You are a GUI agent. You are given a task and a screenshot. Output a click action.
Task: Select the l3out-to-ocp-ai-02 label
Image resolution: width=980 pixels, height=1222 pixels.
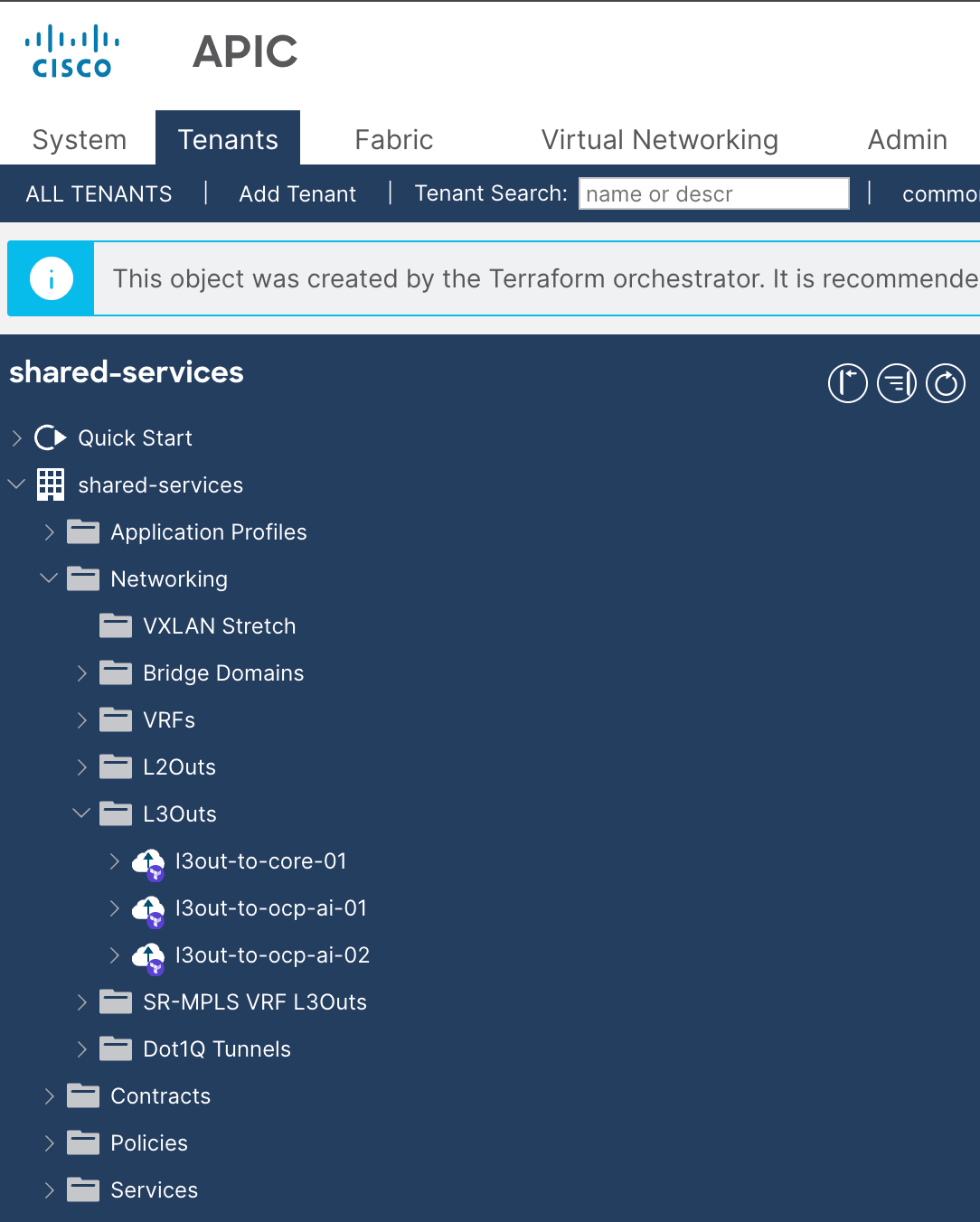click(273, 955)
